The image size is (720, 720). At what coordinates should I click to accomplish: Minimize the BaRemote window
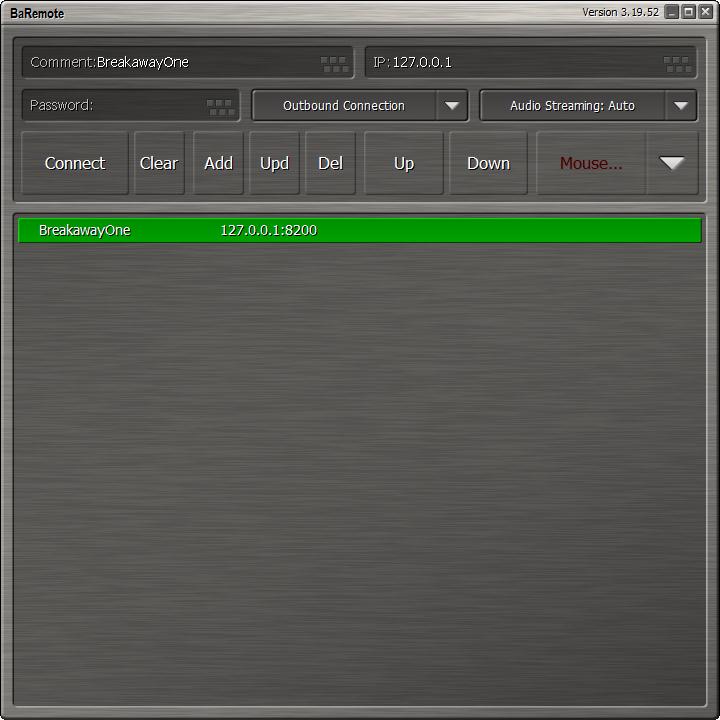tap(672, 12)
